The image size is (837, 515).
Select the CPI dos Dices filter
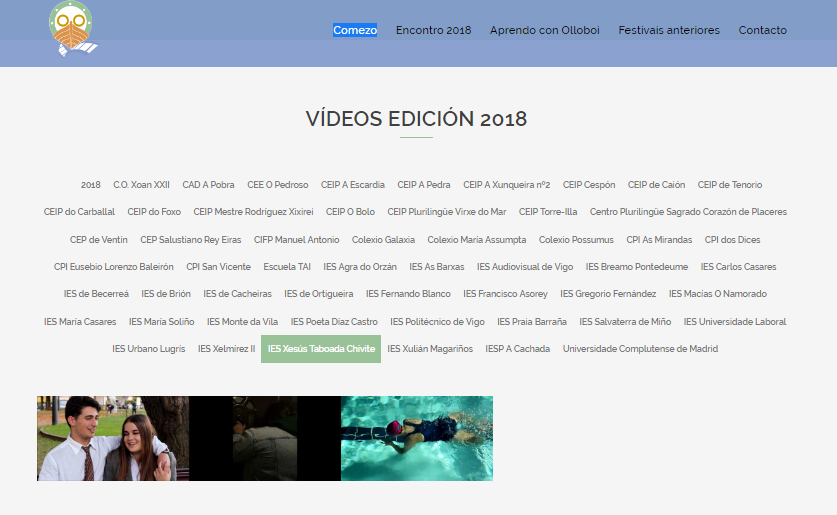[732, 240]
